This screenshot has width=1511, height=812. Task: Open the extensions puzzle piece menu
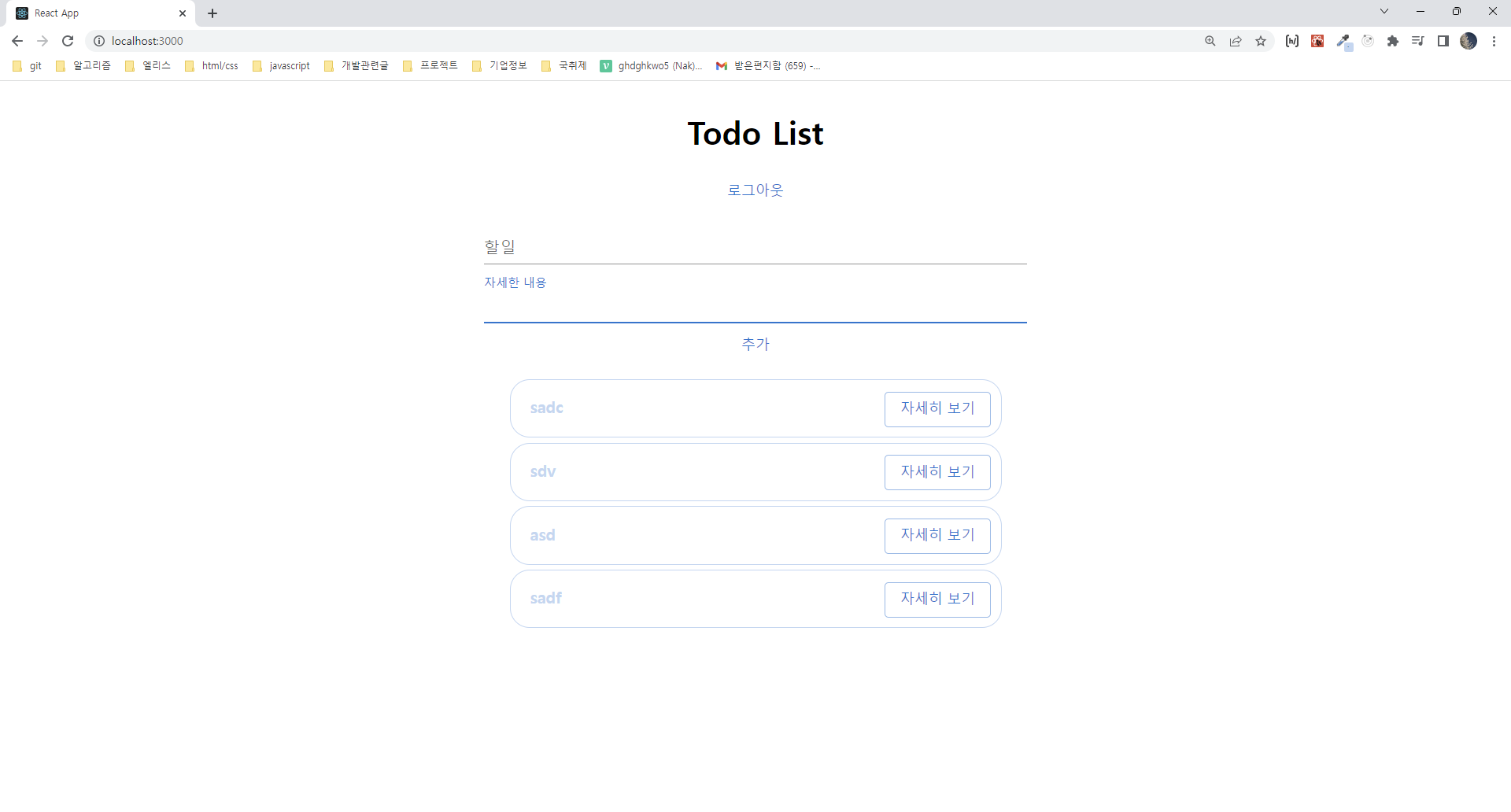pyautogui.click(x=1394, y=40)
